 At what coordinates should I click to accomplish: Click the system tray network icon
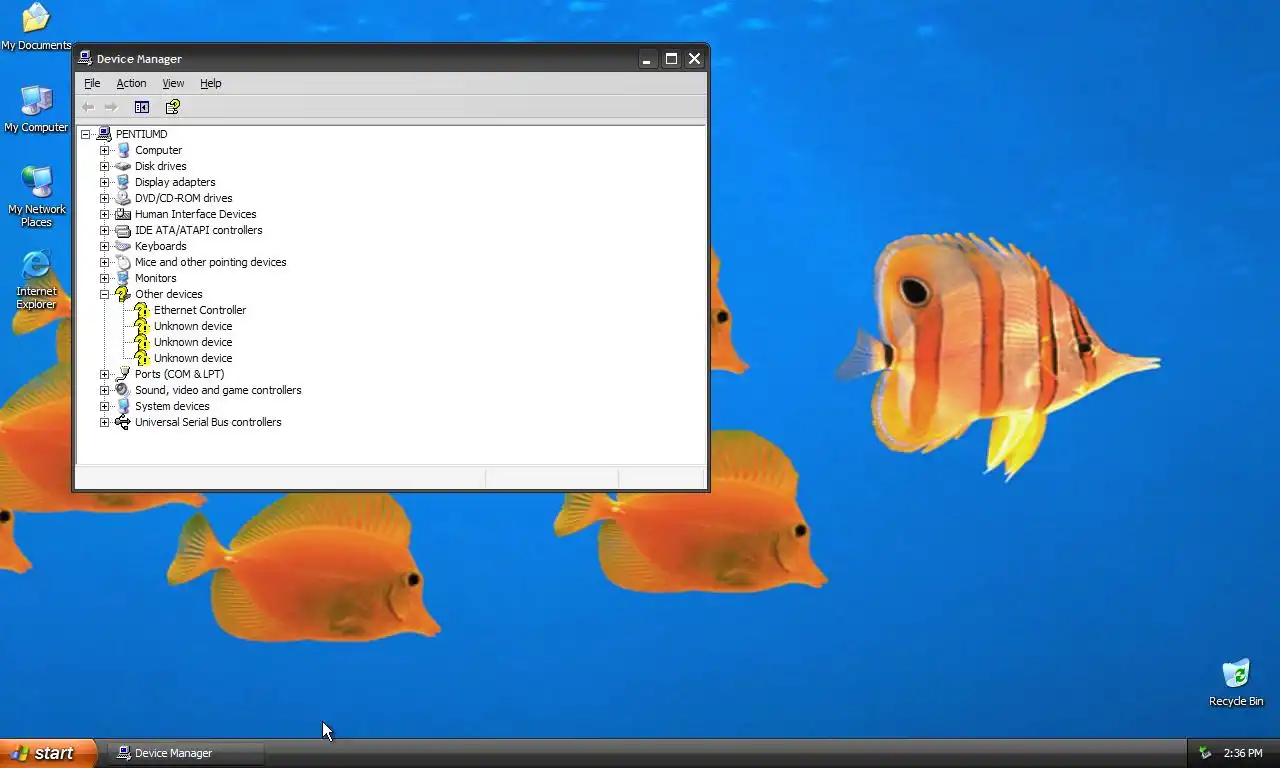pyautogui.click(x=1205, y=753)
